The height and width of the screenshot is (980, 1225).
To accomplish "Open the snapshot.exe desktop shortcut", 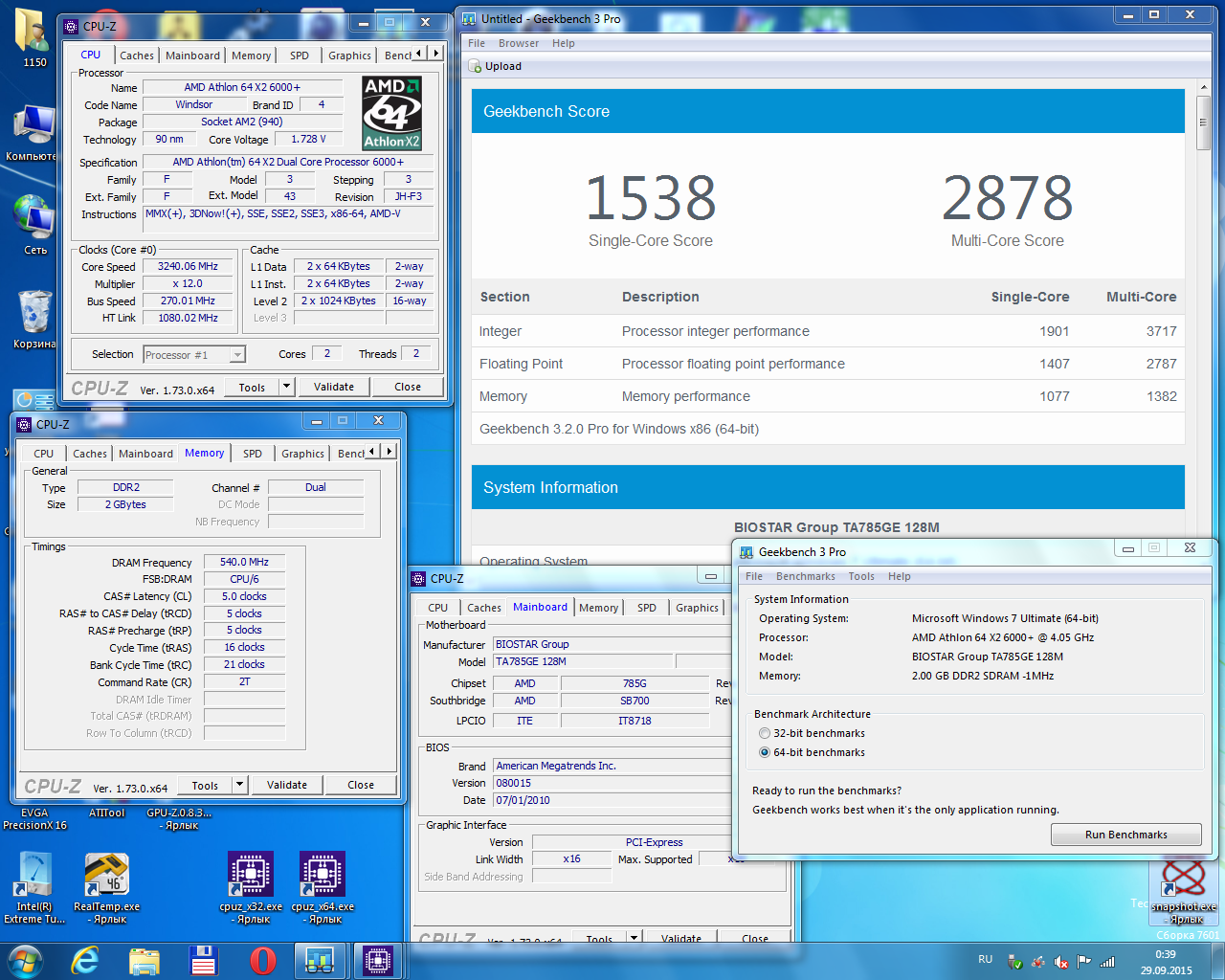I will [x=1184, y=893].
